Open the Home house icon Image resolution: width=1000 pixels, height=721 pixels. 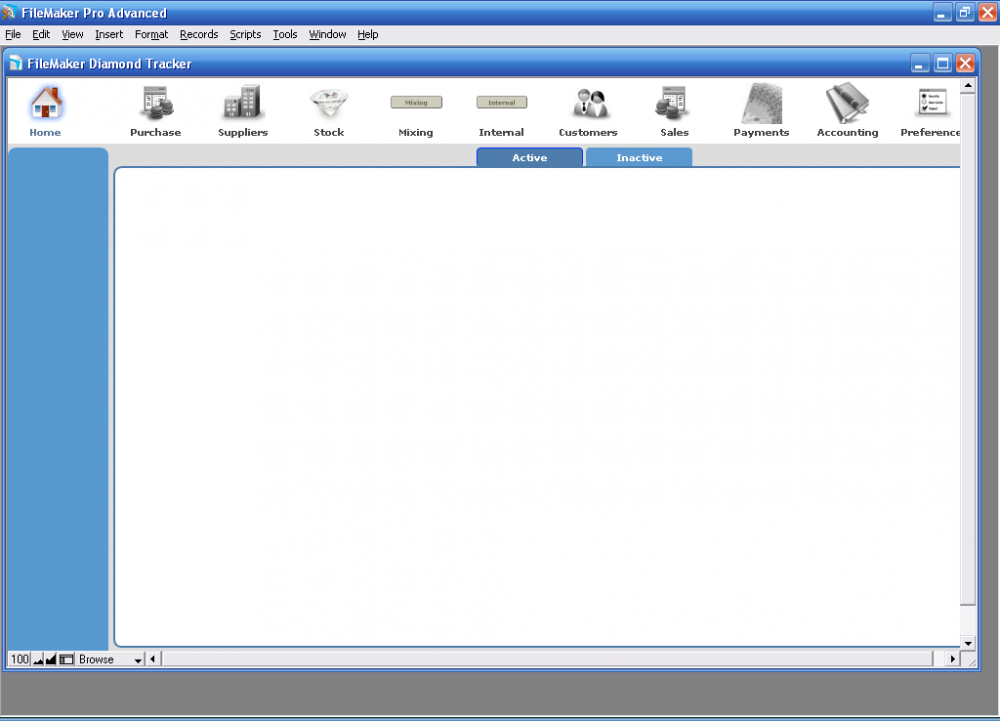[45, 103]
